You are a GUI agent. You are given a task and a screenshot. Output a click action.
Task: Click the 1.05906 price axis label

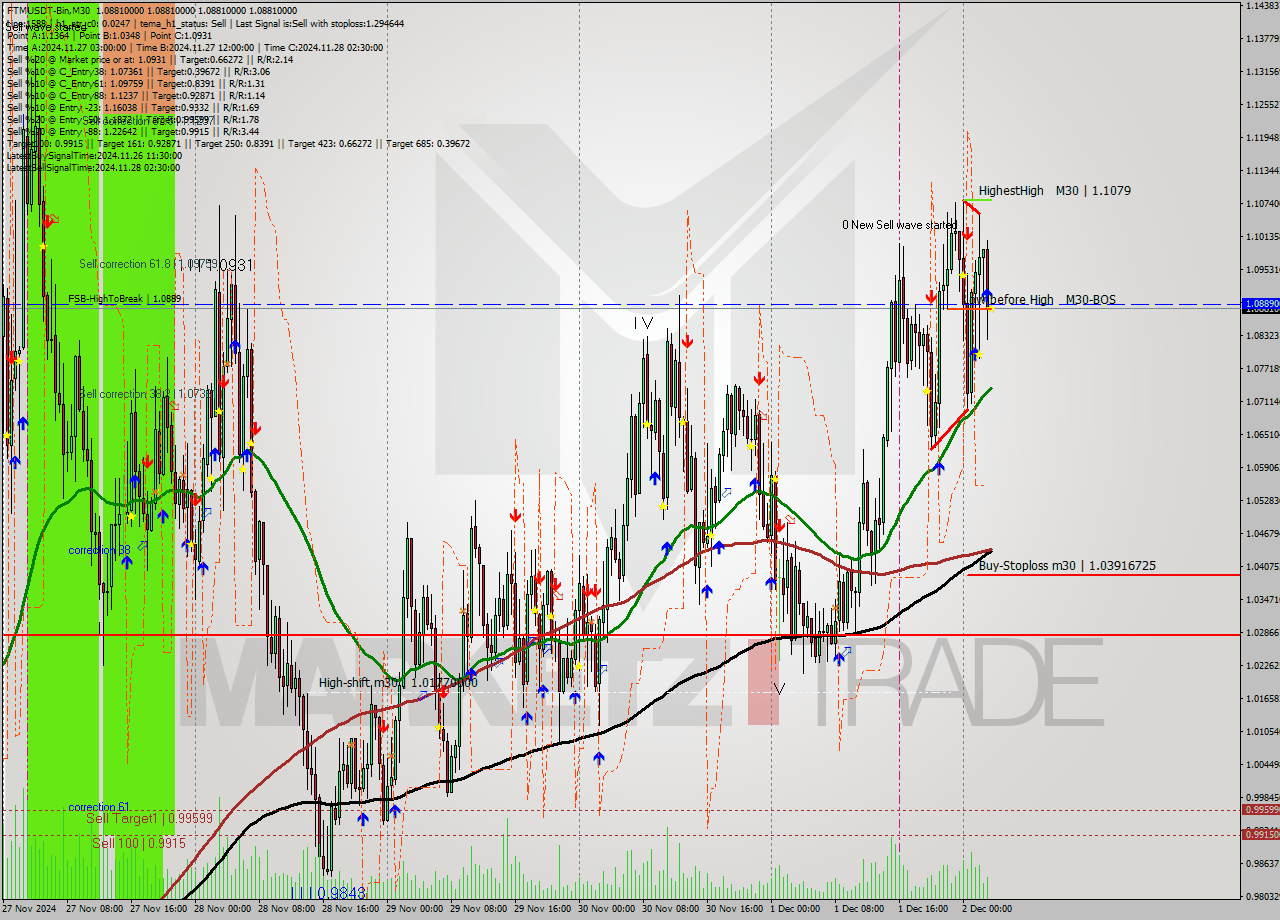[1262, 467]
